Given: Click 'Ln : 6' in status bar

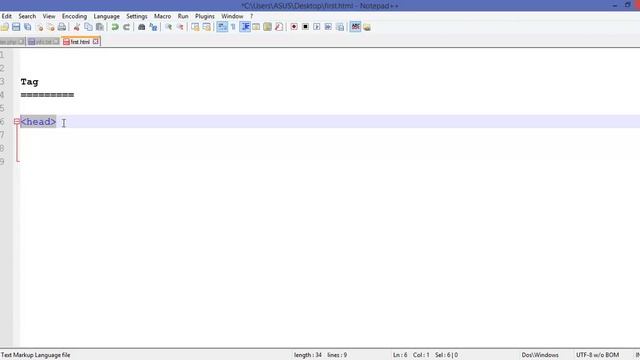Looking at the screenshot, I should (400, 355).
